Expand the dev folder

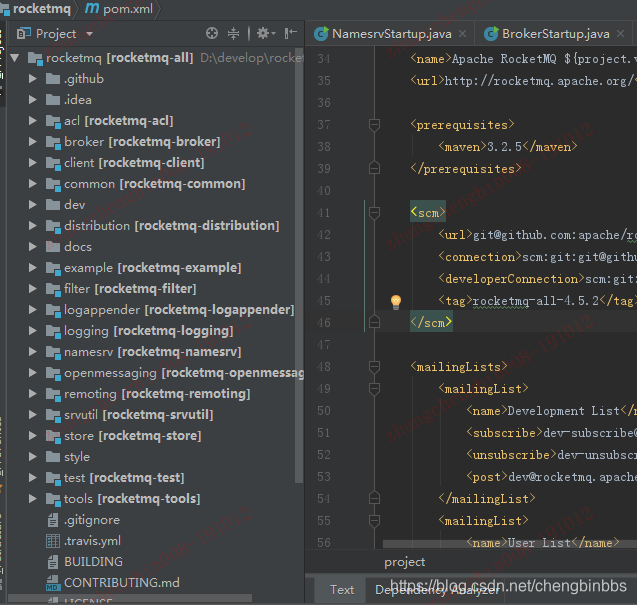(32, 205)
